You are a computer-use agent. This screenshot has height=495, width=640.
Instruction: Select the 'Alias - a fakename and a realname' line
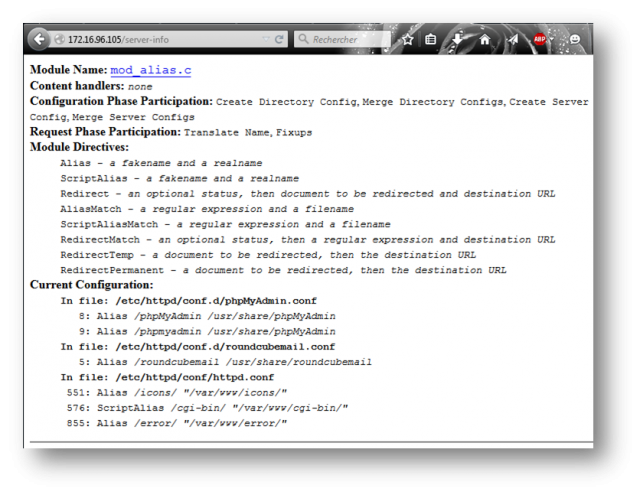(161, 163)
